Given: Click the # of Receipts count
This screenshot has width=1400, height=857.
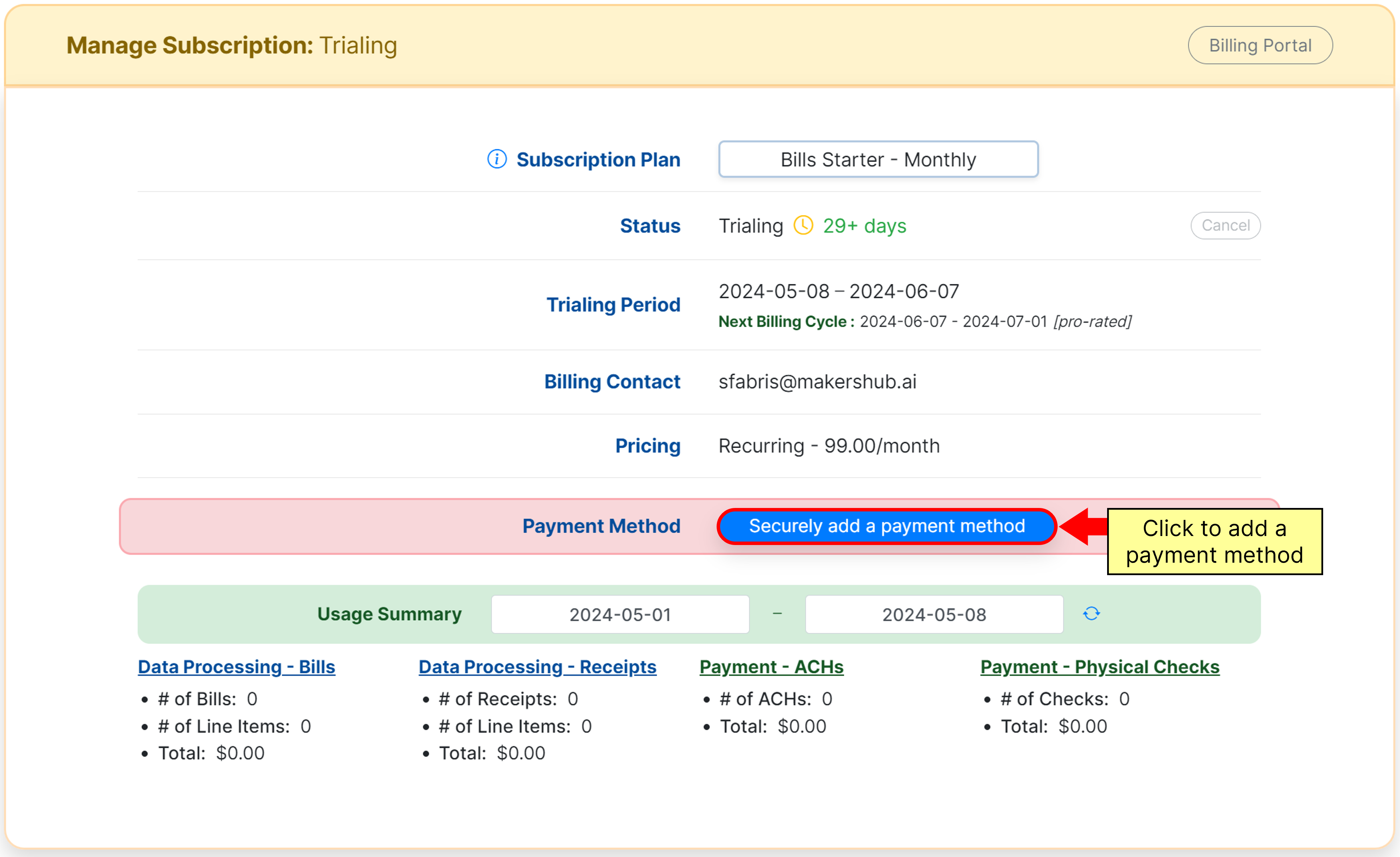Looking at the screenshot, I should [508, 699].
